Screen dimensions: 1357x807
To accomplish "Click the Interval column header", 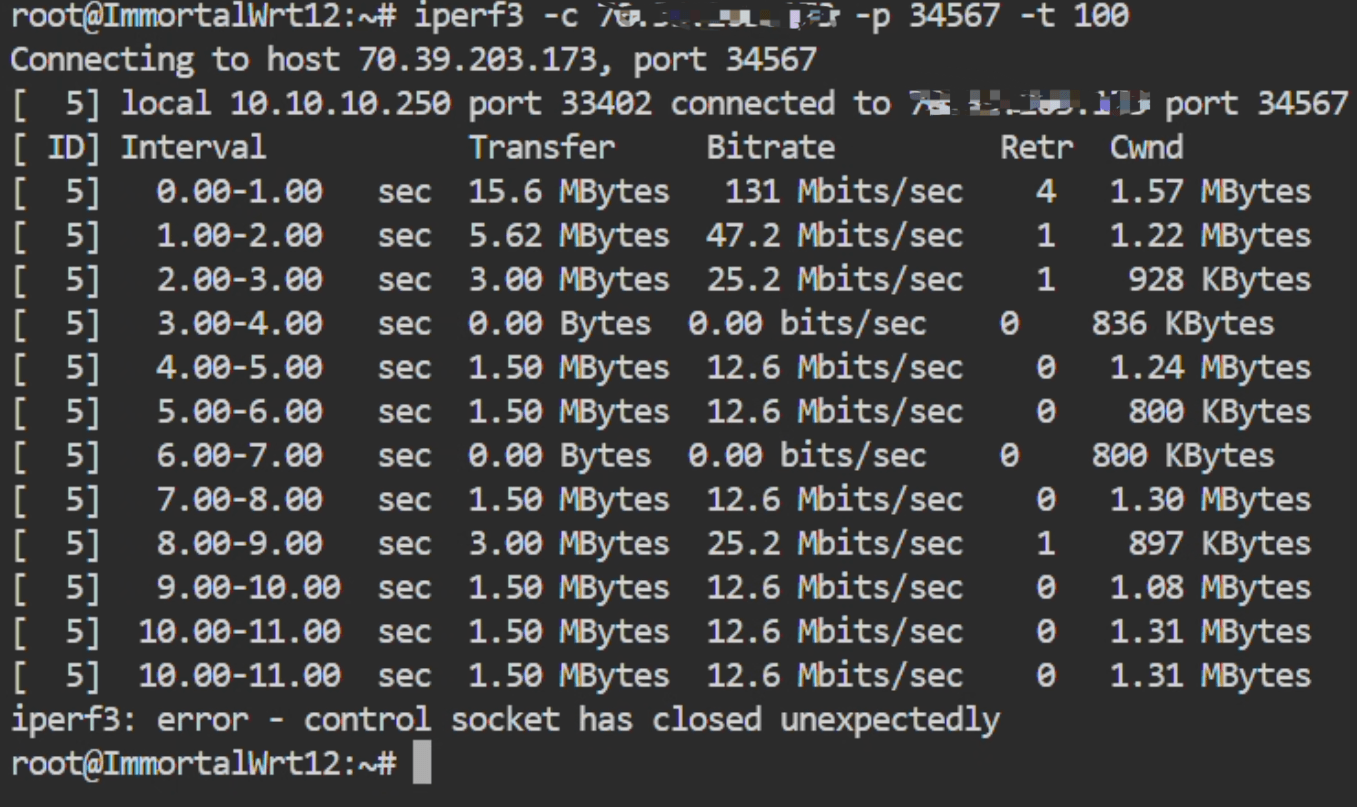I will point(194,148).
